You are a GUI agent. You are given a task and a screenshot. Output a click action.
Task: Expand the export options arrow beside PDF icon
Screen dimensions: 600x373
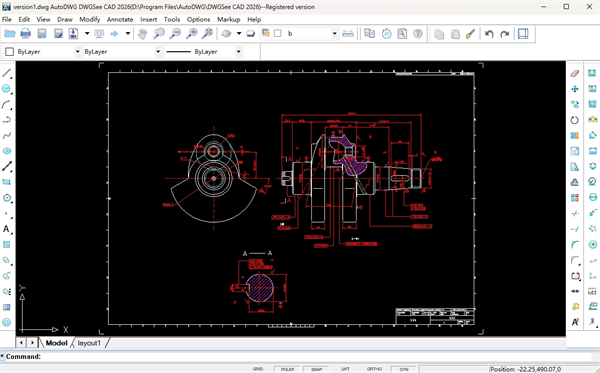coord(87,34)
